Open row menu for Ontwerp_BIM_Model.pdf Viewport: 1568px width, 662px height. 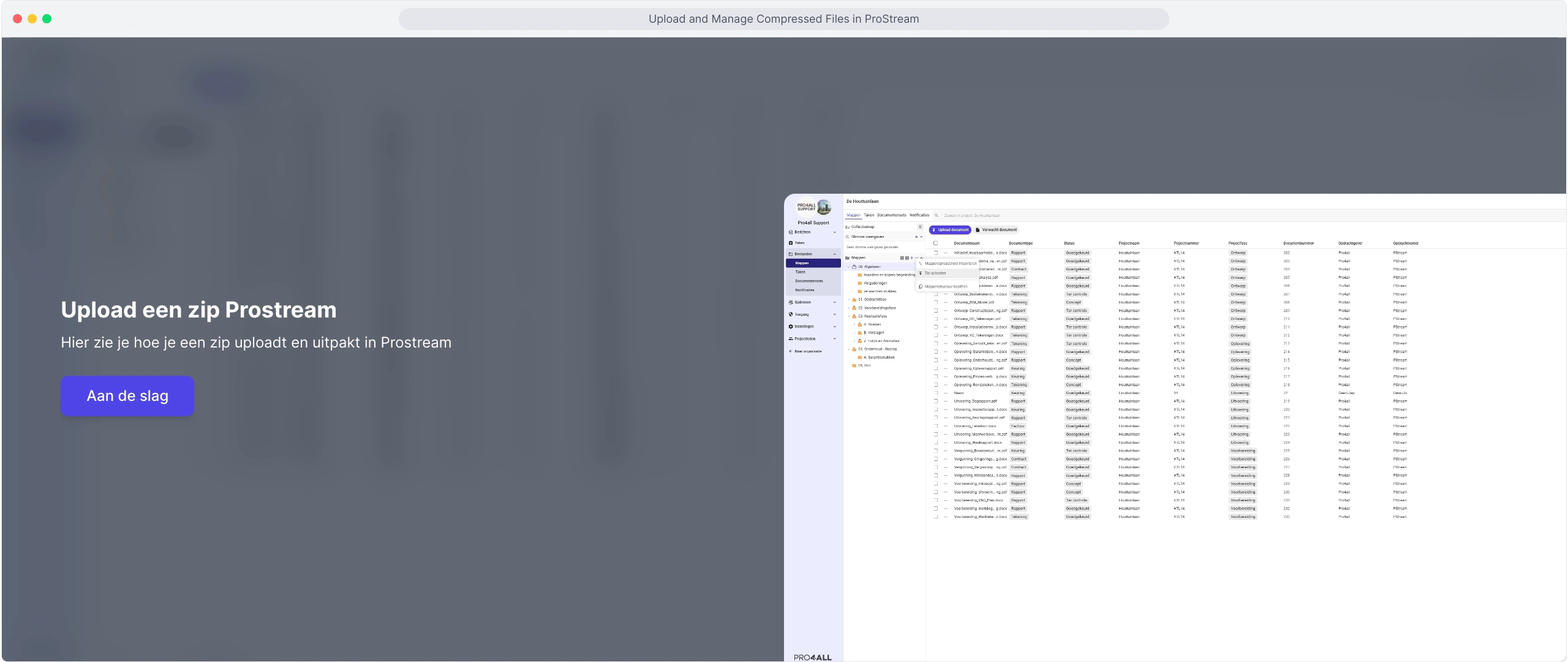coord(946,302)
